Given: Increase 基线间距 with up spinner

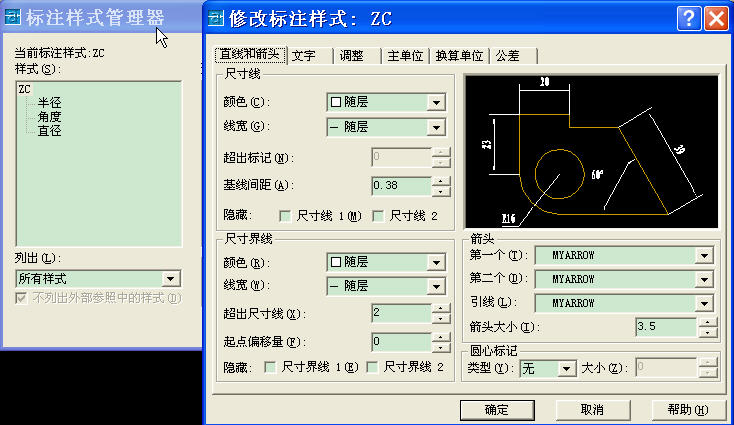Looking at the screenshot, I should point(440,181).
